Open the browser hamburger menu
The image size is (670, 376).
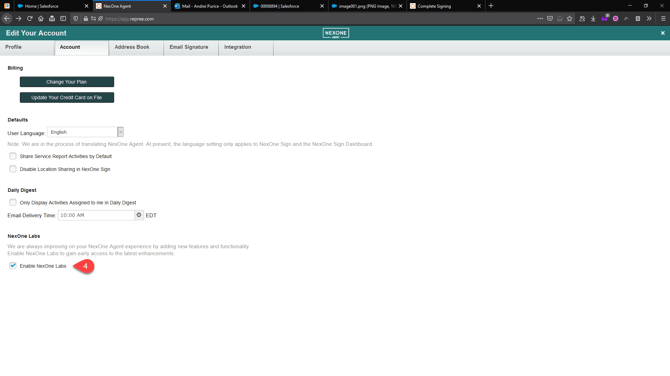[x=663, y=19]
